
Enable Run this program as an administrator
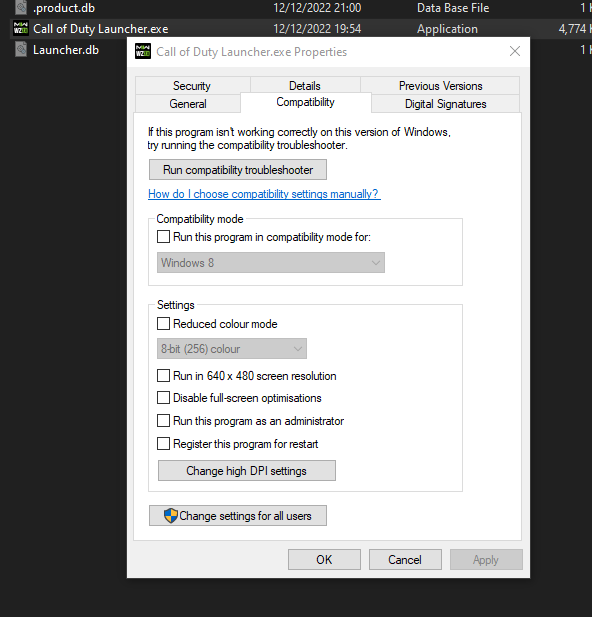(x=163, y=421)
